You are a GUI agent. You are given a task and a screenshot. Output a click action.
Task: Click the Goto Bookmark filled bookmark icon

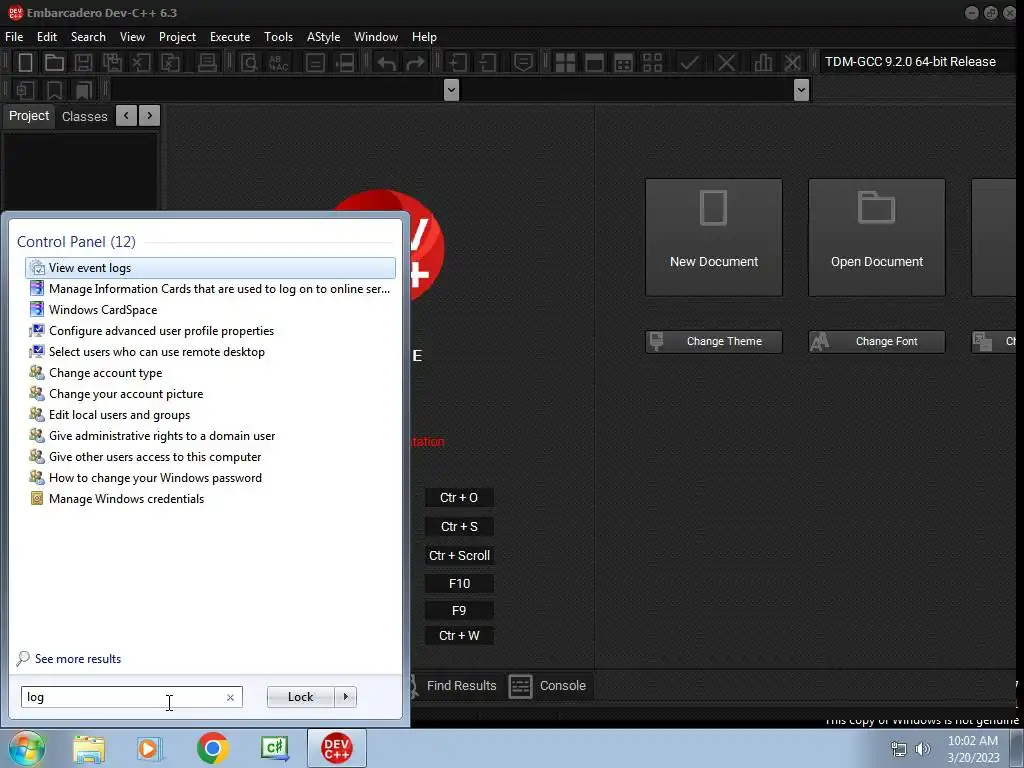point(84,89)
